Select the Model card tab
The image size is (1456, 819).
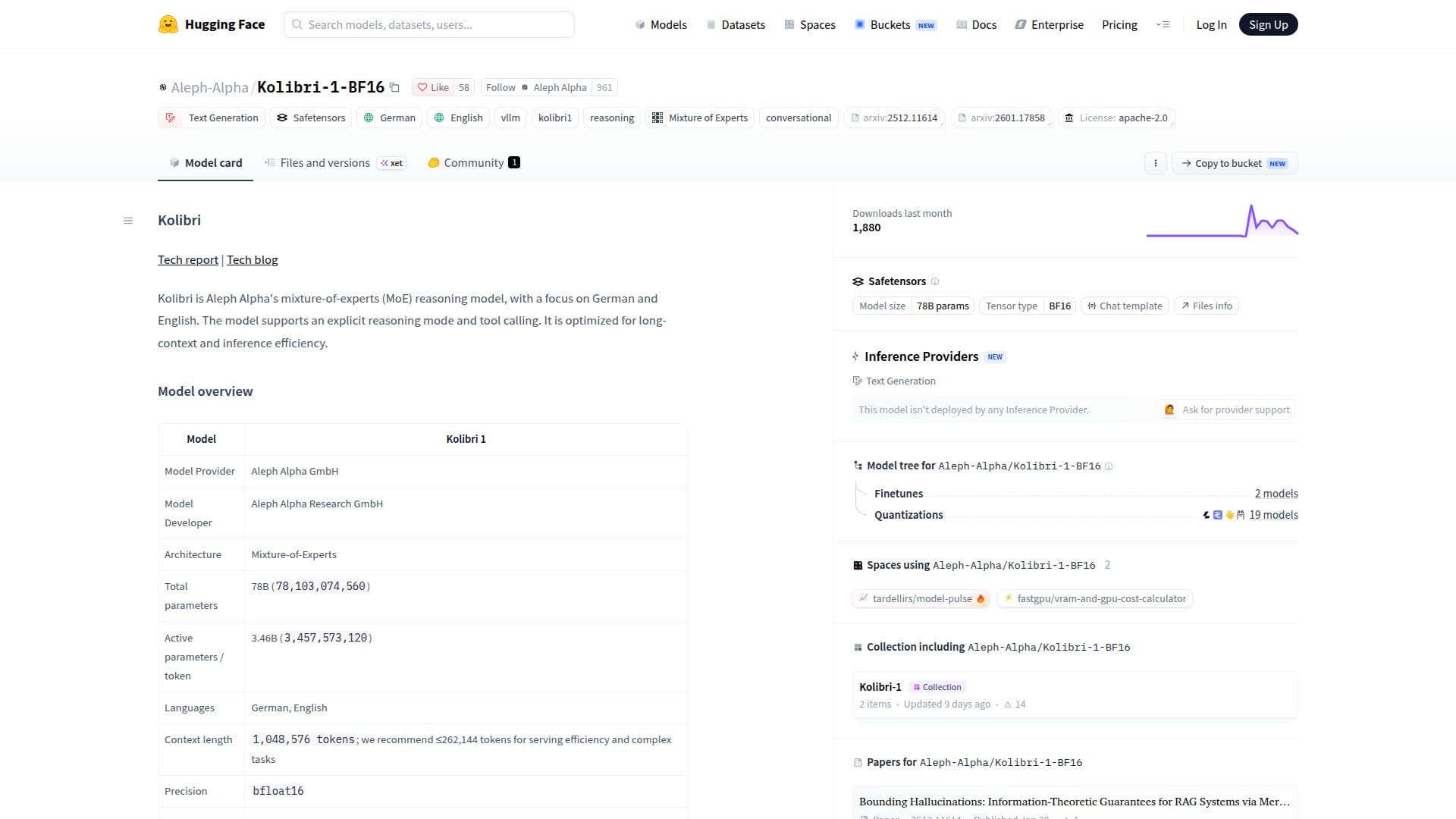[x=206, y=163]
